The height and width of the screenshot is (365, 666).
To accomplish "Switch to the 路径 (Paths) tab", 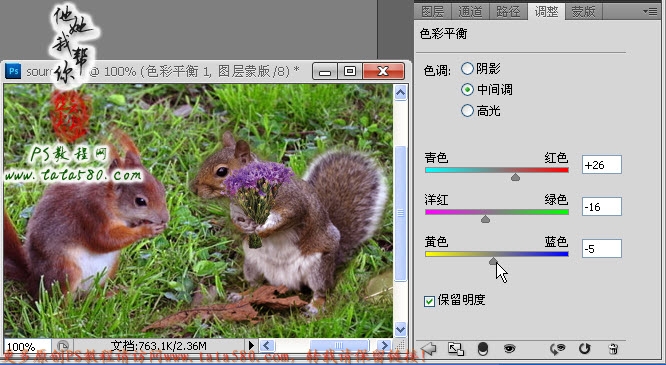I will [x=508, y=12].
